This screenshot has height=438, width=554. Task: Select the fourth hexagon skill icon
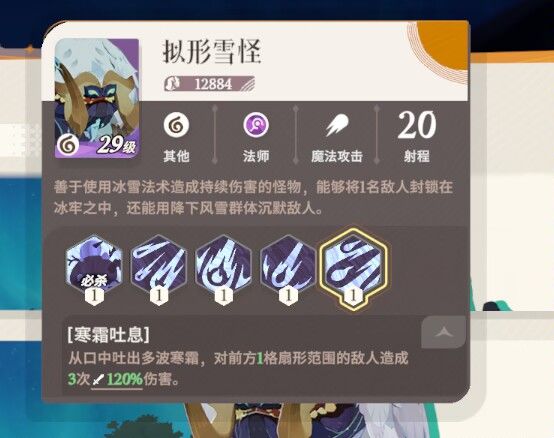[x=288, y=265]
